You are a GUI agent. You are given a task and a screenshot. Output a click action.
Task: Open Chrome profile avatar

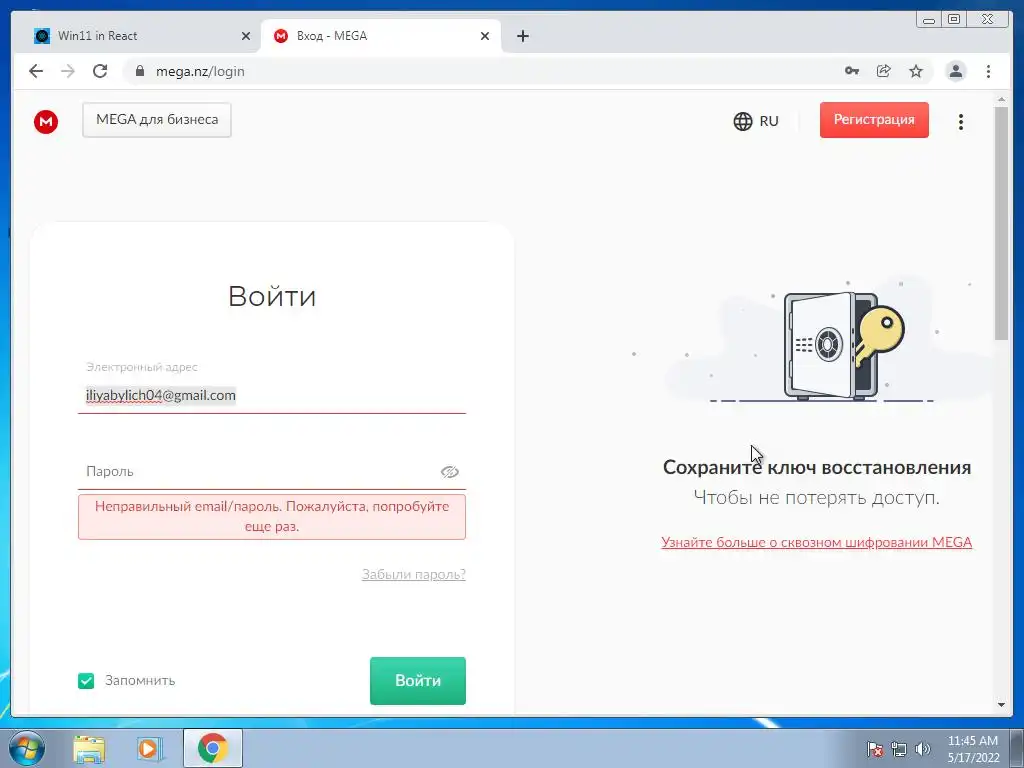pyautogui.click(x=956, y=71)
